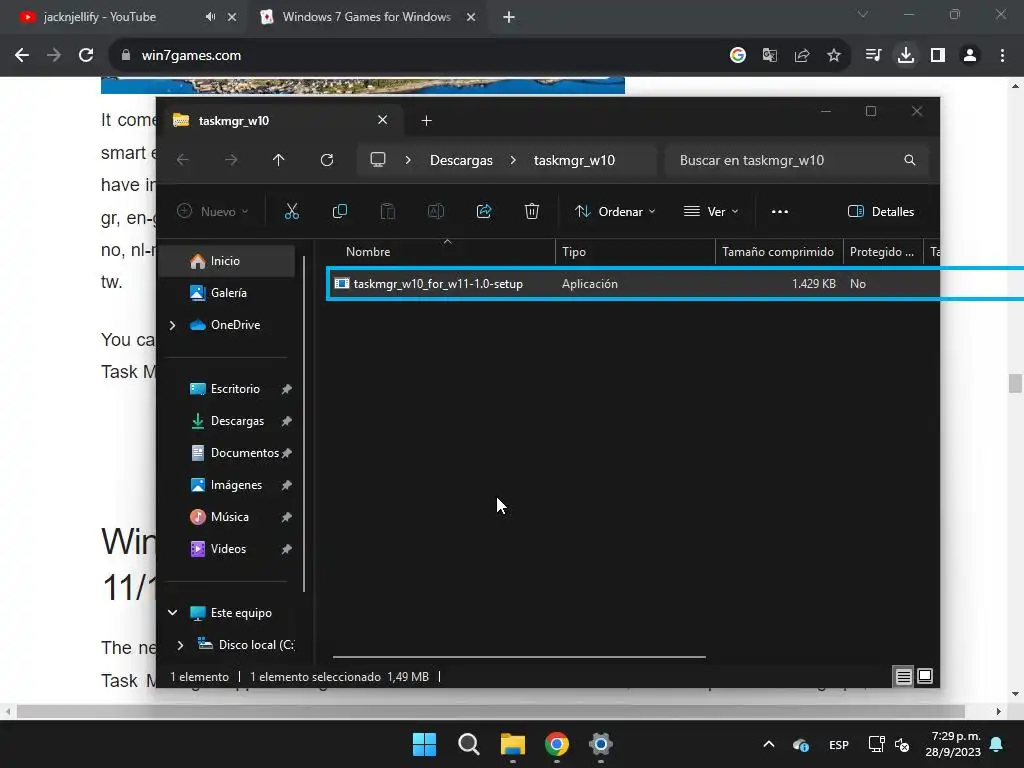The height and width of the screenshot is (768, 1024).
Task: Switch to the Windows 7 Games for Windows tab
Action: point(366,17)
